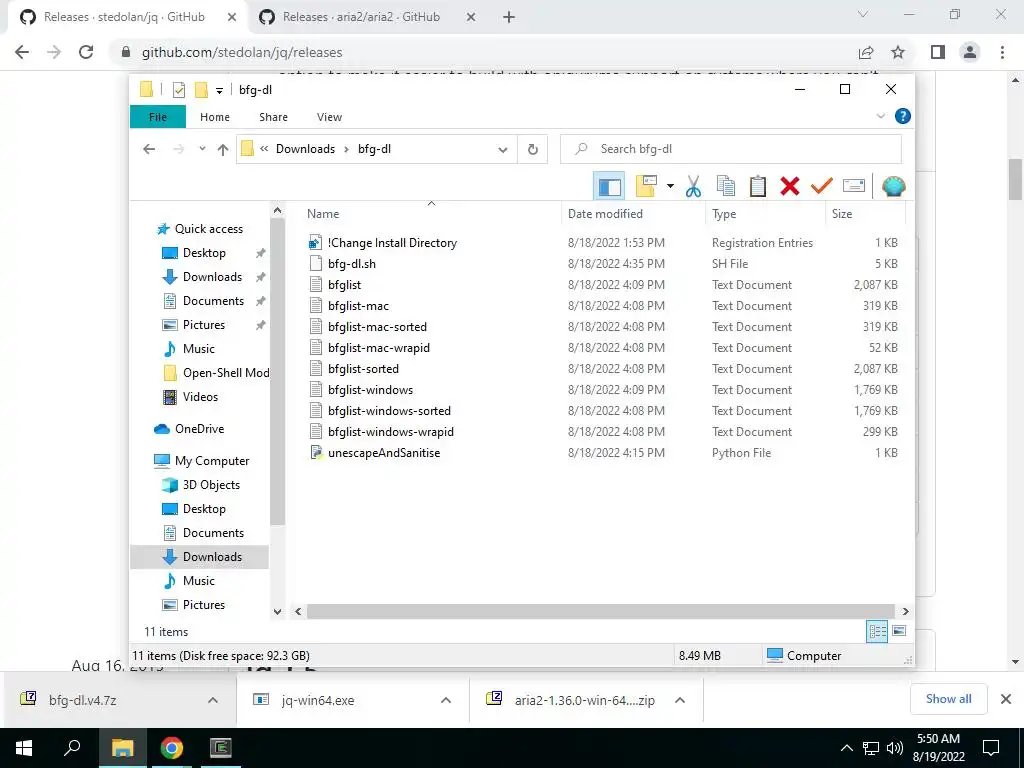This screenshot has width=1024, height=768.
Task: Sort by Date modified column header
Action: (x=605, y=214)
